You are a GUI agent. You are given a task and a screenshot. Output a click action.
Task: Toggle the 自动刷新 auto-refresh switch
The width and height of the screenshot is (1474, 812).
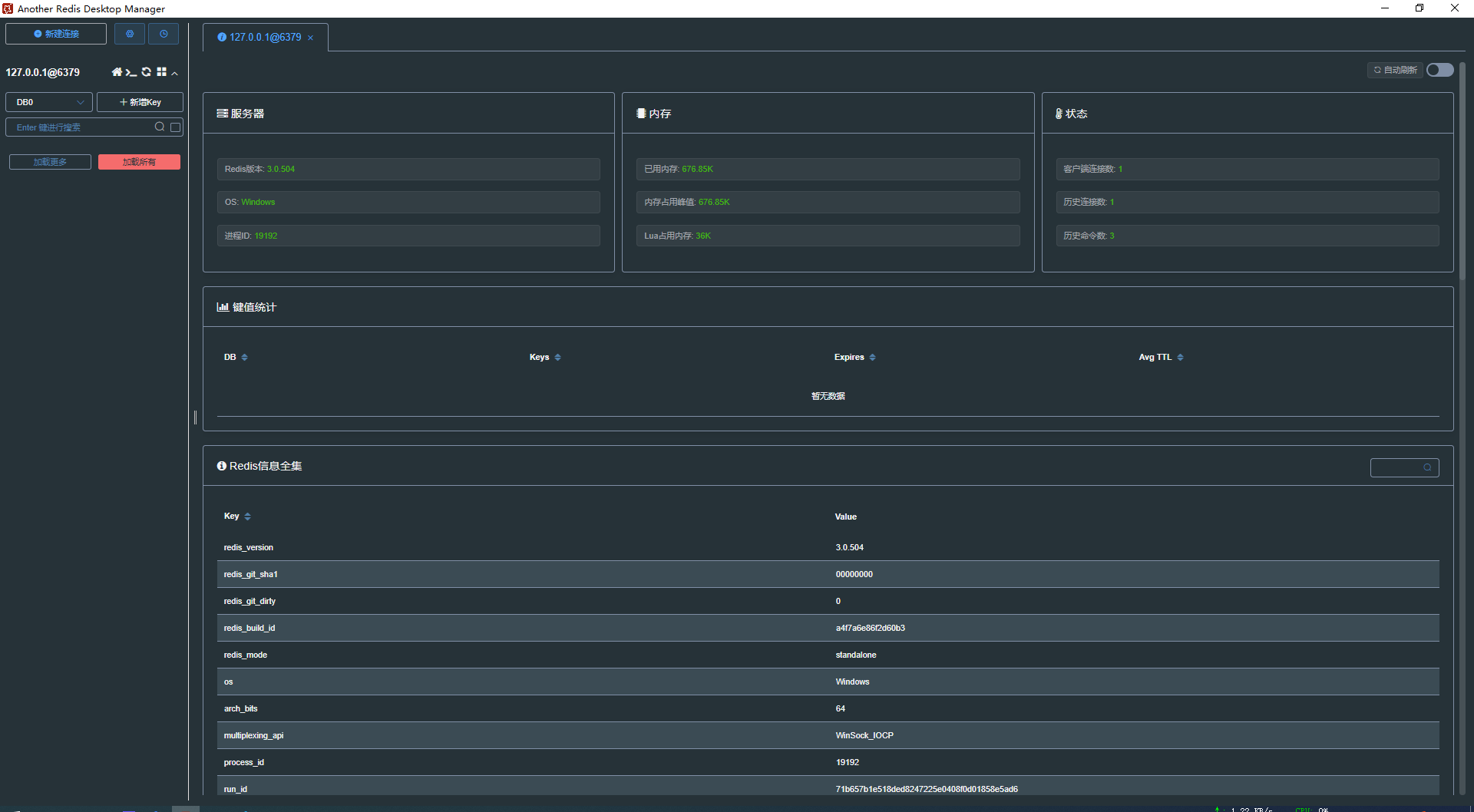click(1439, 70)
